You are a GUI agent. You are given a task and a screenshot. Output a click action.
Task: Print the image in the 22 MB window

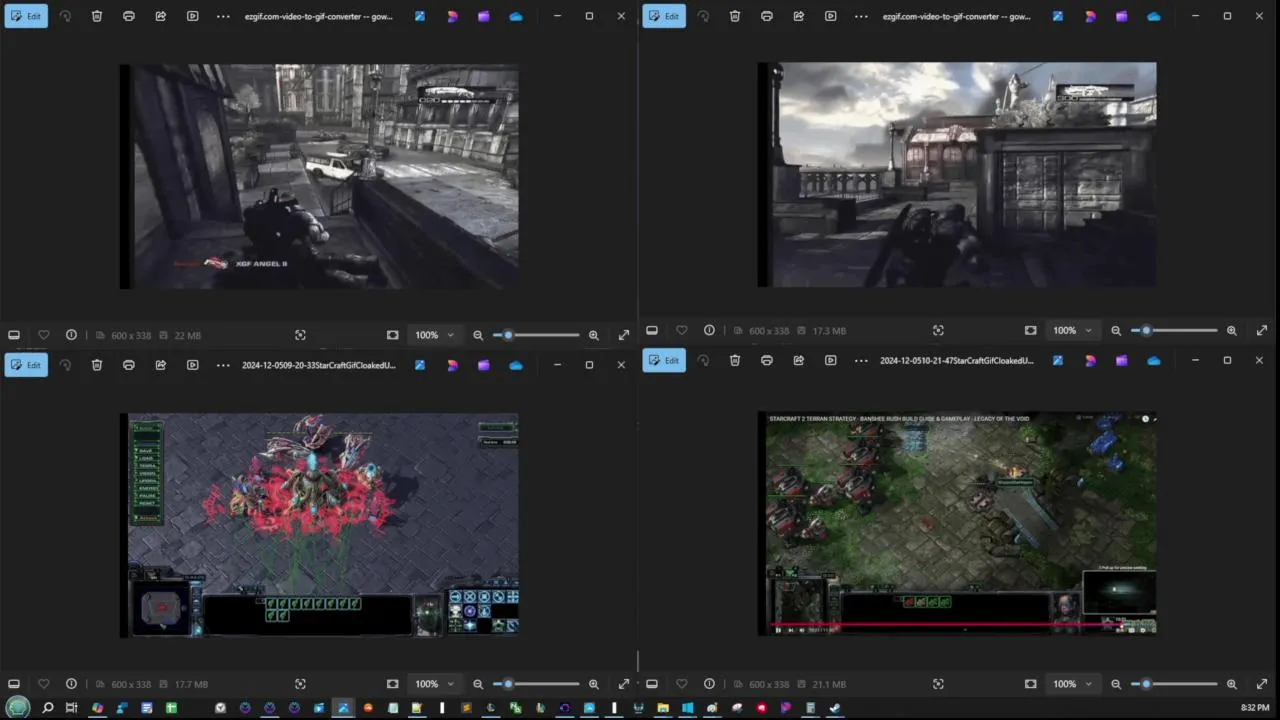click(x=129, y=16)
